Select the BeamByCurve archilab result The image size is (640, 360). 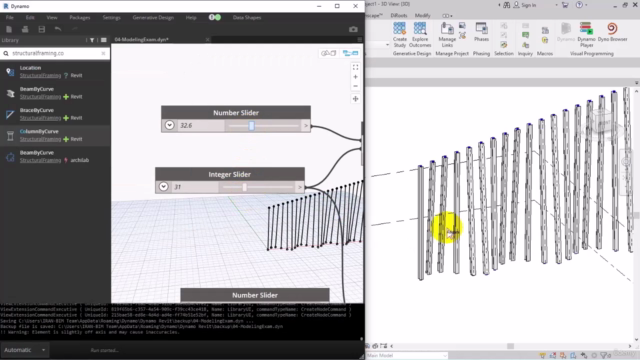point(55,156)
